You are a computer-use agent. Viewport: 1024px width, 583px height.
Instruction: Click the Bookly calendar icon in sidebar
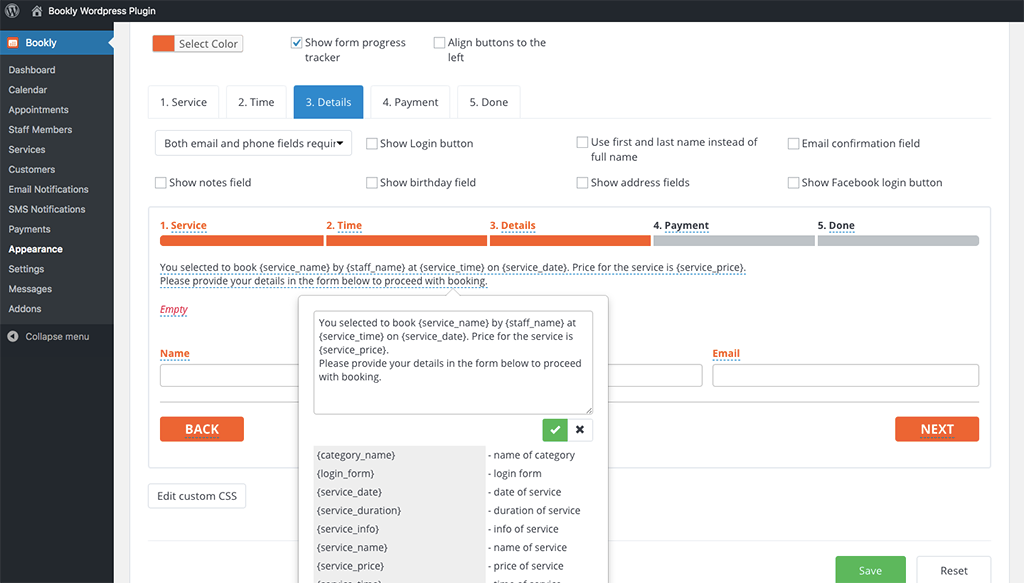click(x=13, y=42)
